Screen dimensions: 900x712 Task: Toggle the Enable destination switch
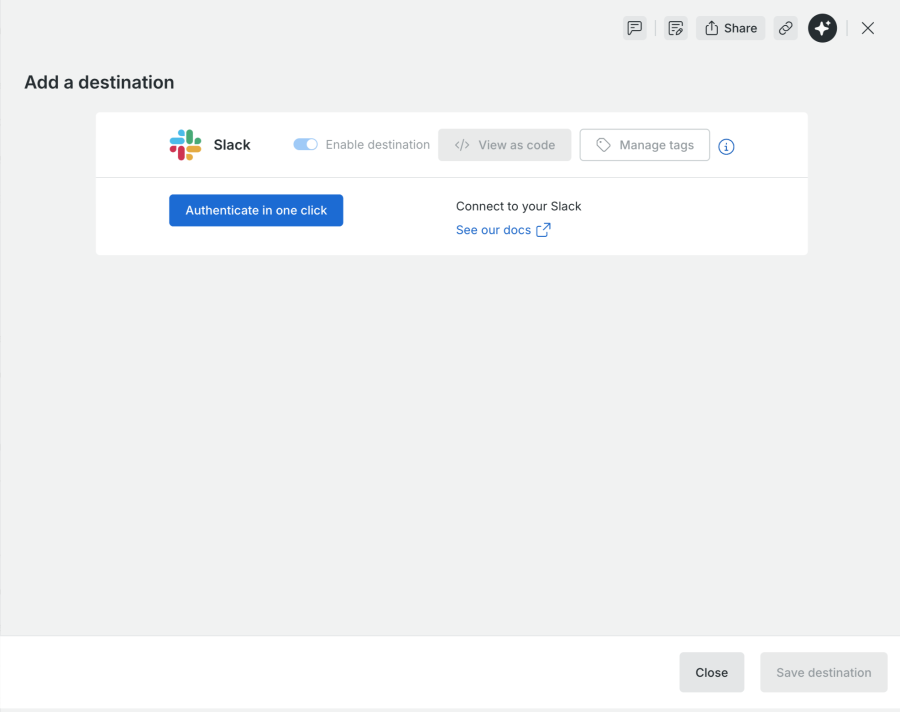coord(305,145)
